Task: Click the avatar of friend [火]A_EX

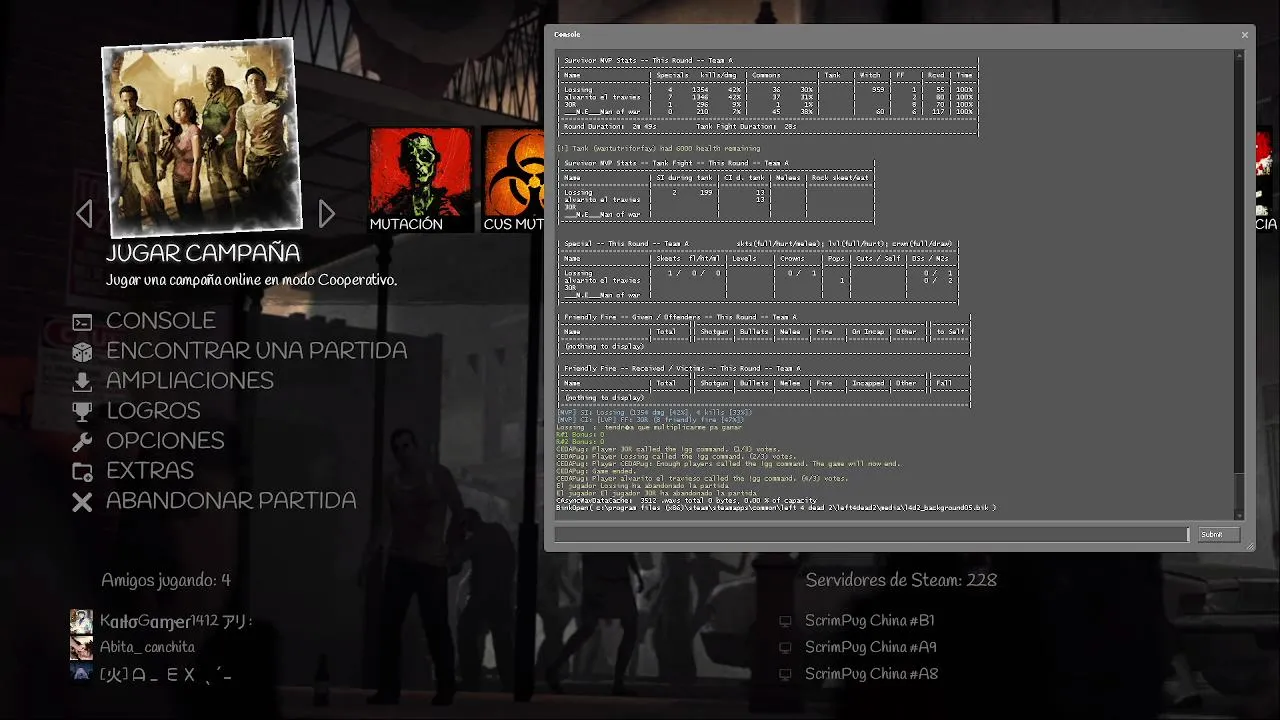Action: (x=81, y=673)
